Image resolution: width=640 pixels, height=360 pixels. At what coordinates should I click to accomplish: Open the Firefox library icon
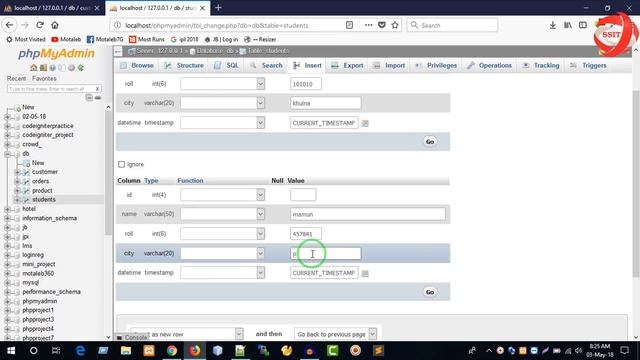(x=568, y=25)
